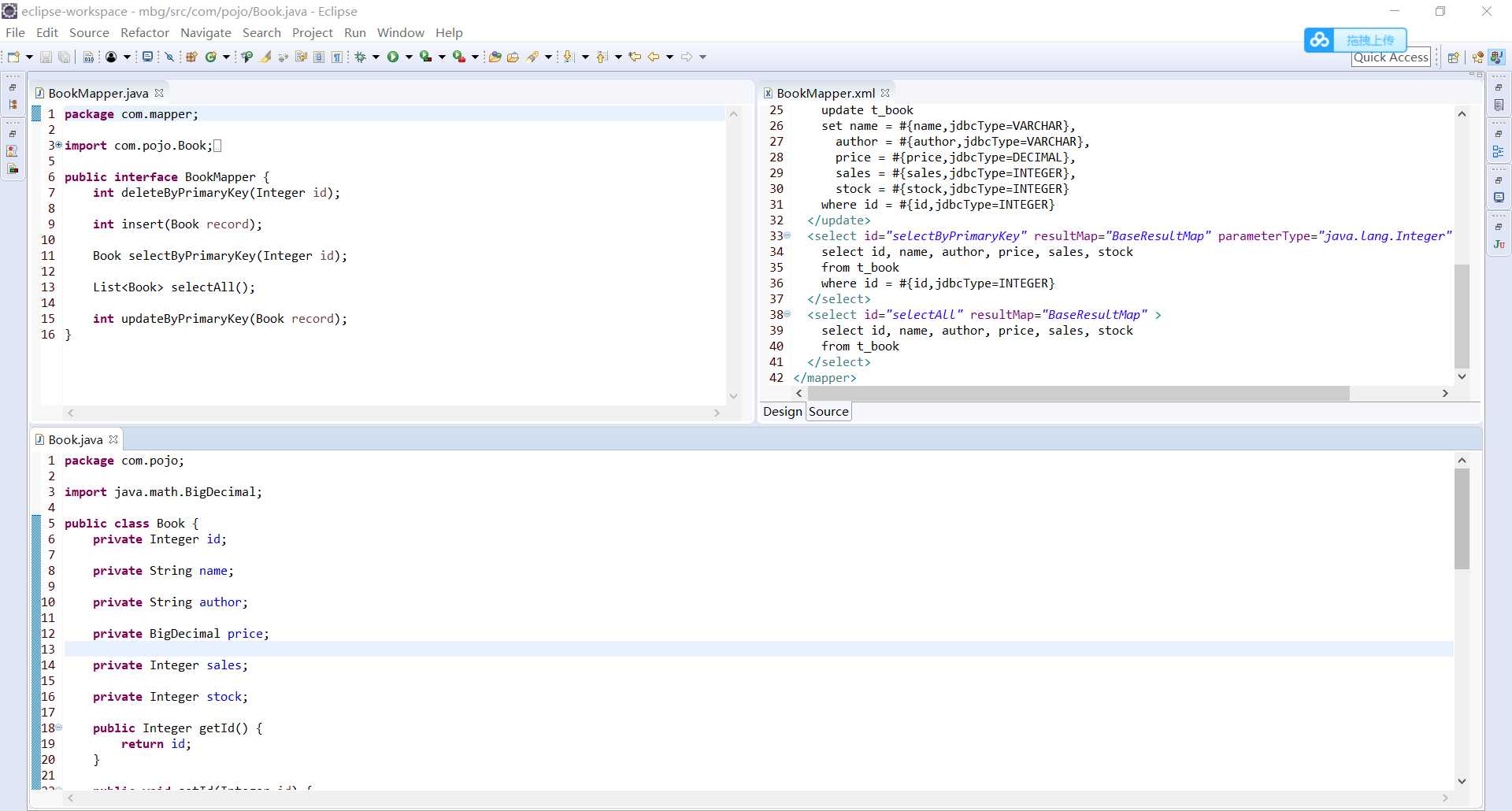Click the New Java Class icon
The image size is (1512, 811).
[211, 57]
